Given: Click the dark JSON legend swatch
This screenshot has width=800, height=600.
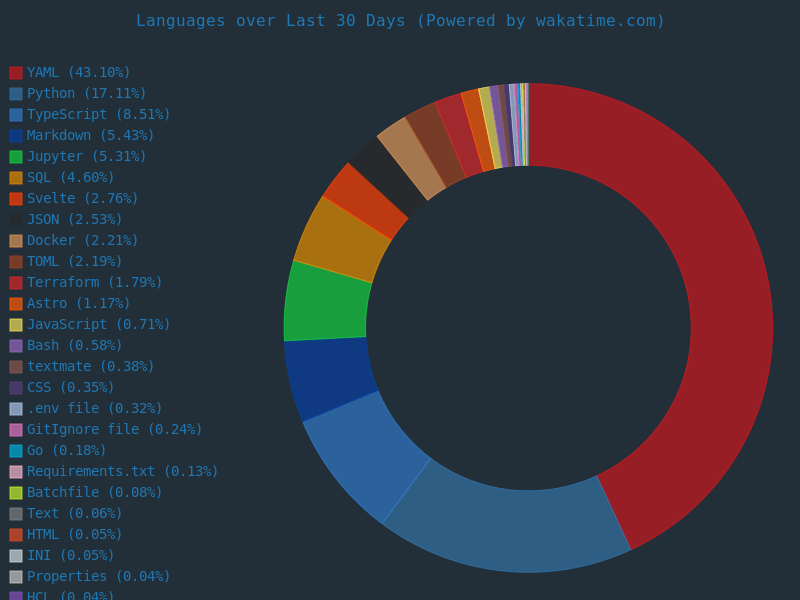Looking at the screenshot, I should (16, 219).
